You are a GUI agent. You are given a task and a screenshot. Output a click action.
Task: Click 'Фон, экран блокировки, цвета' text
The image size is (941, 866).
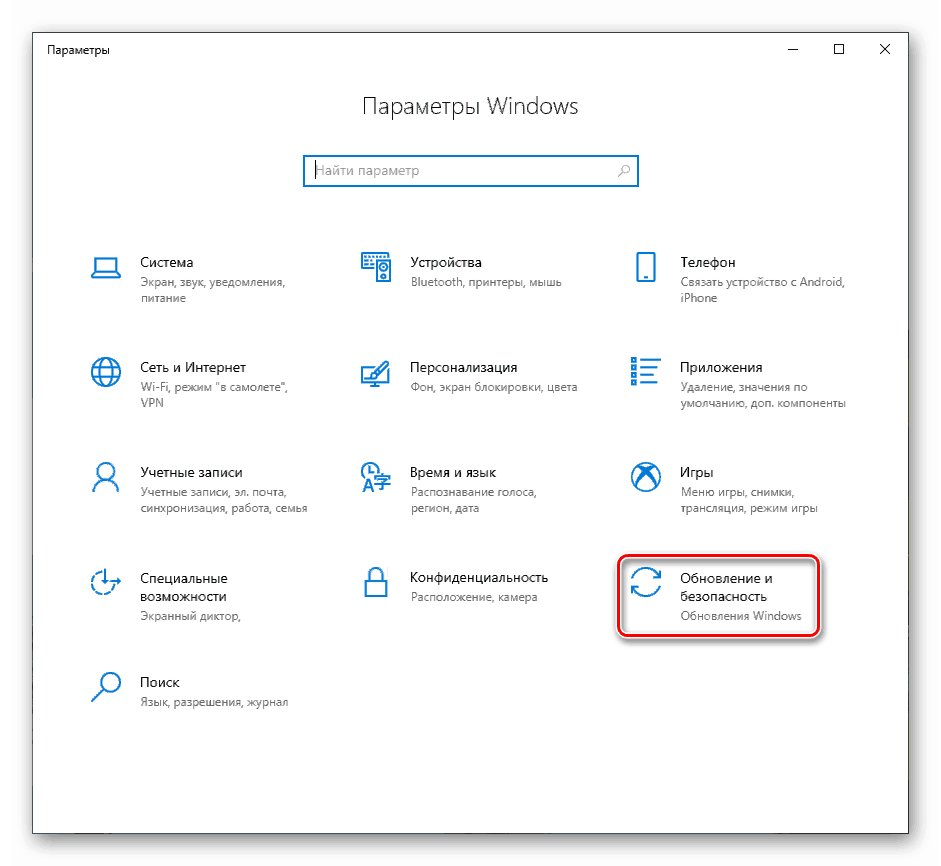click(493, 387)
